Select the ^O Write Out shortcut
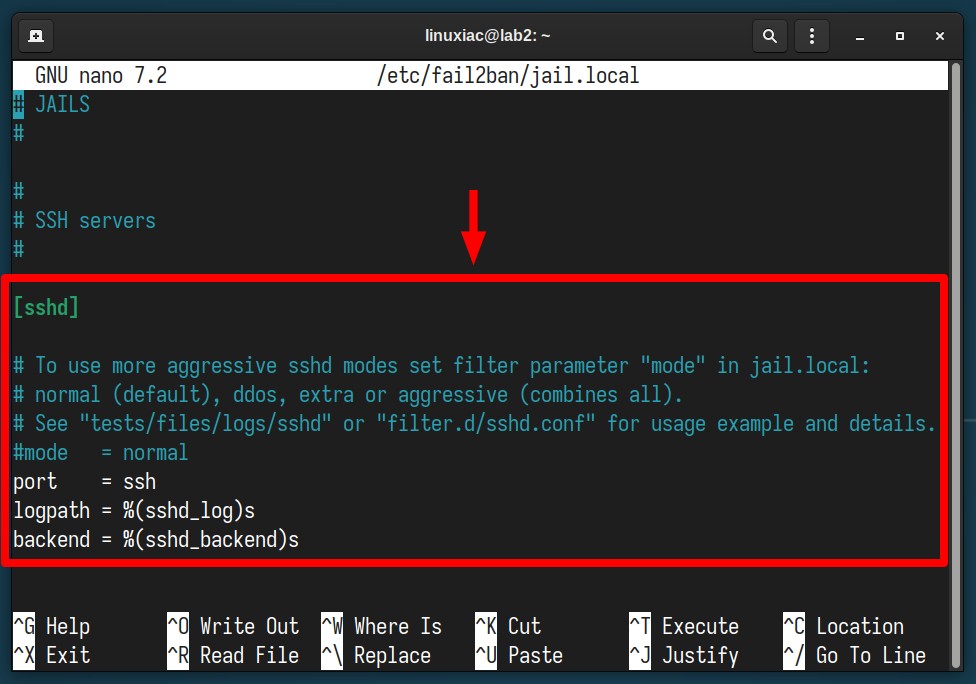Image resolution: width=976 pixels, height=684 pixels. point(233,626)
